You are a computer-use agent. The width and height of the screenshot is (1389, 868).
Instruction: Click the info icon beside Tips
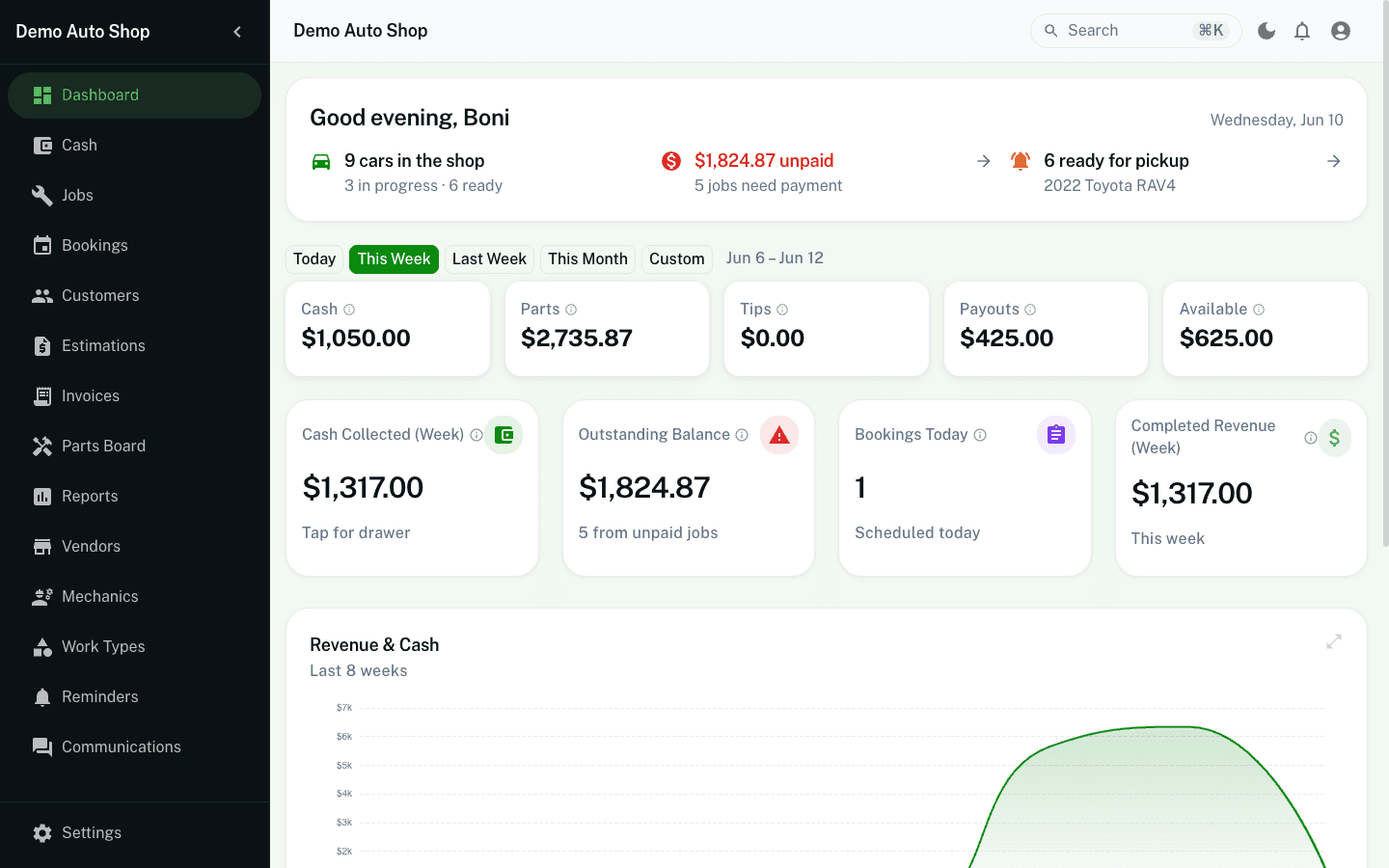pyautogui.click(x=782, y=310)
